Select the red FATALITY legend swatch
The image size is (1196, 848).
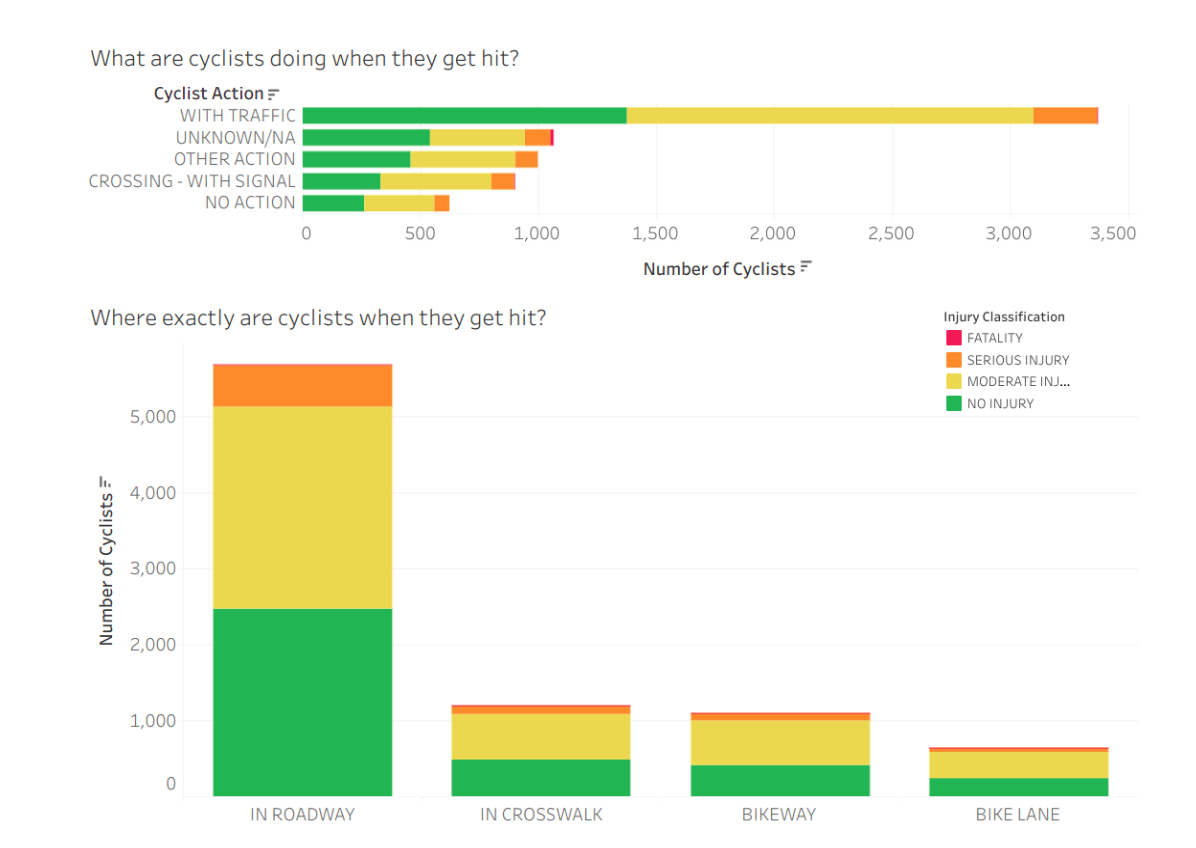953,338
